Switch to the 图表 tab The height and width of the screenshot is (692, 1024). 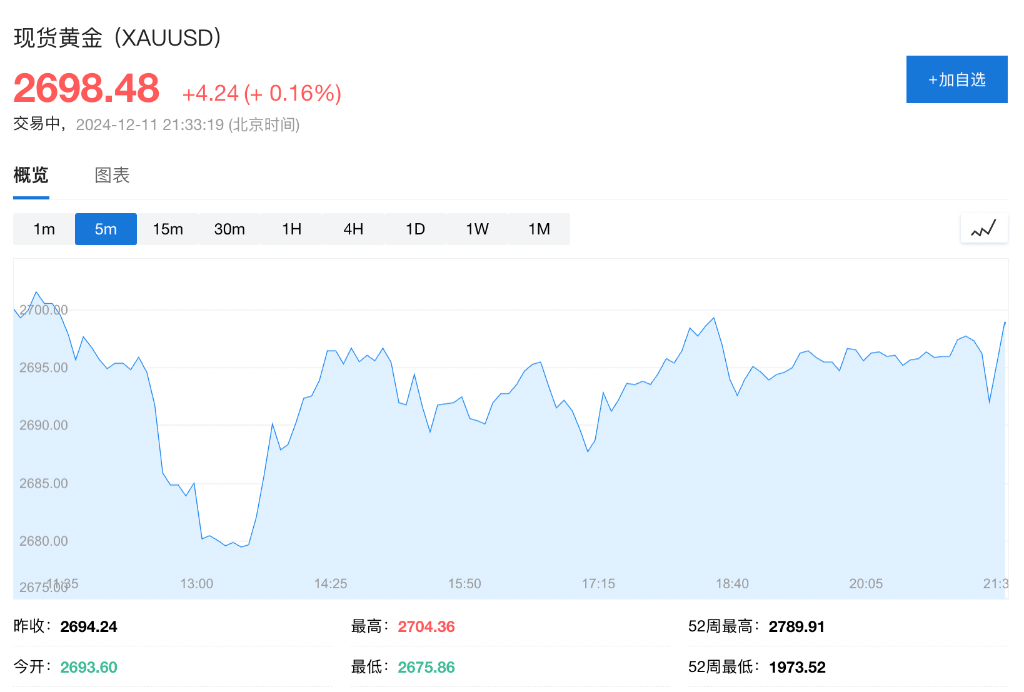tap(112, 176)
